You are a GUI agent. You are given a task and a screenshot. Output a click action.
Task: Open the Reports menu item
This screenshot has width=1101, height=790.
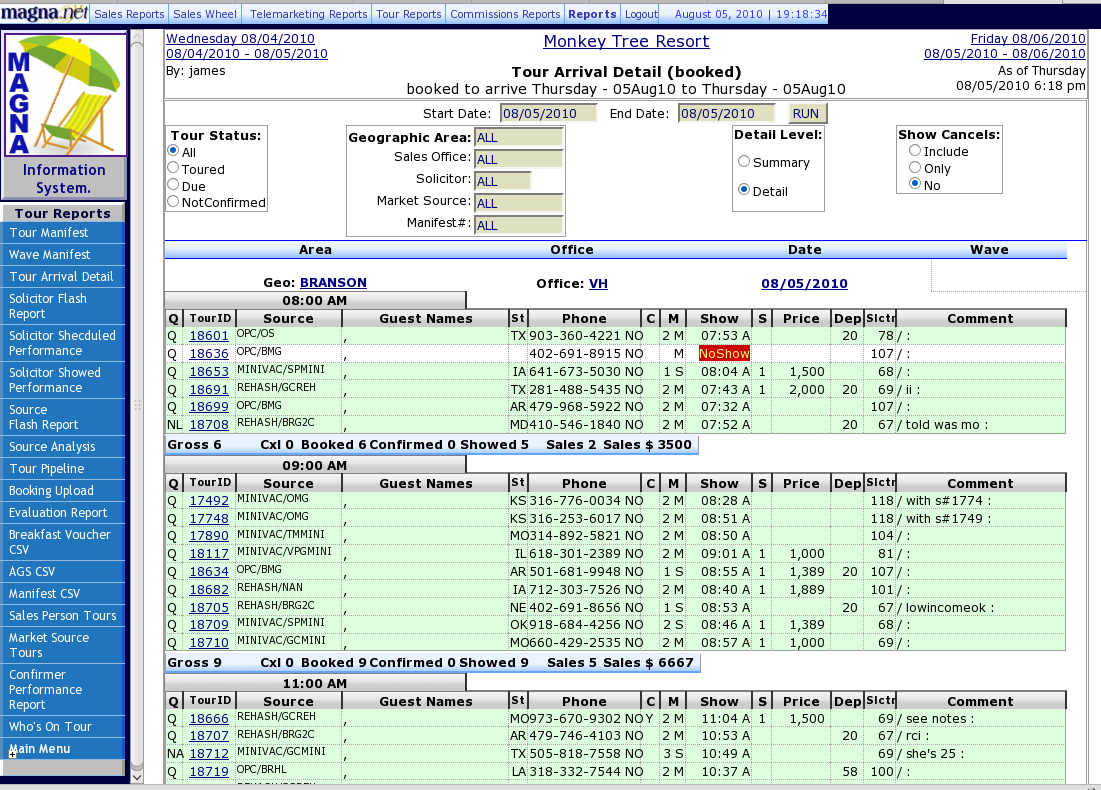tap(592, 14)
